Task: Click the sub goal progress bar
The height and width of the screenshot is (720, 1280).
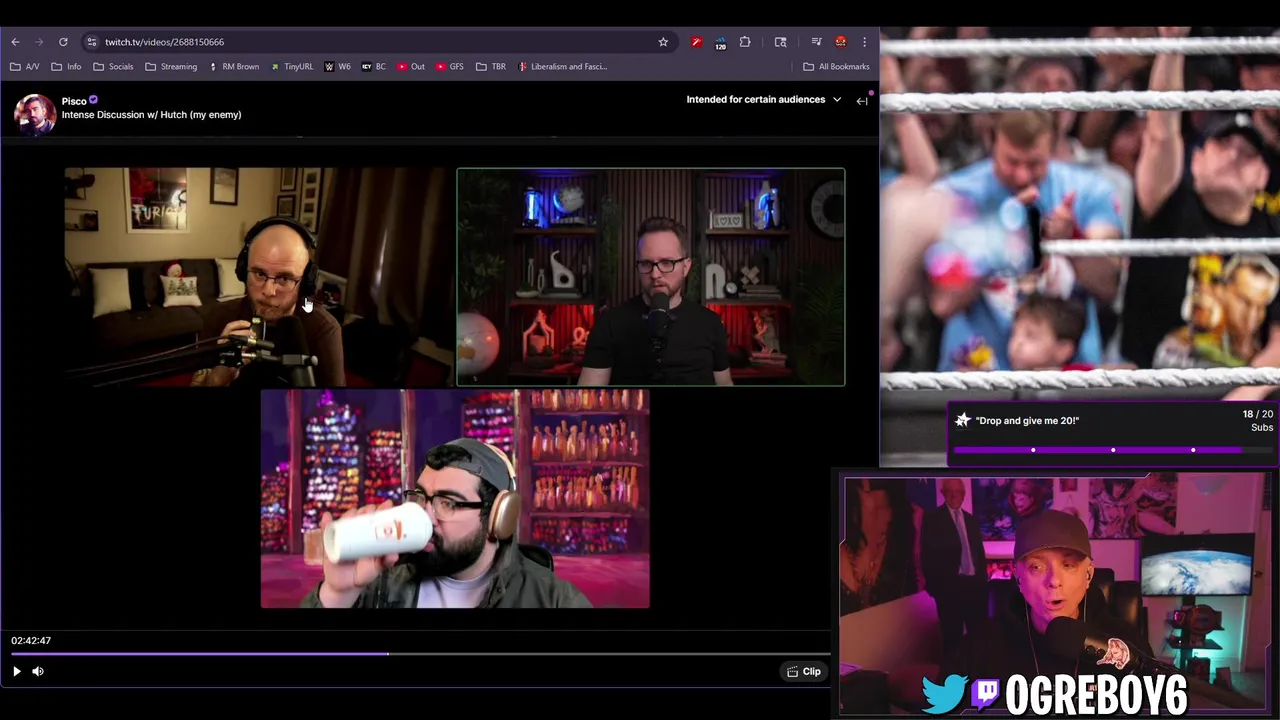Action: [x=1113, y=450]
